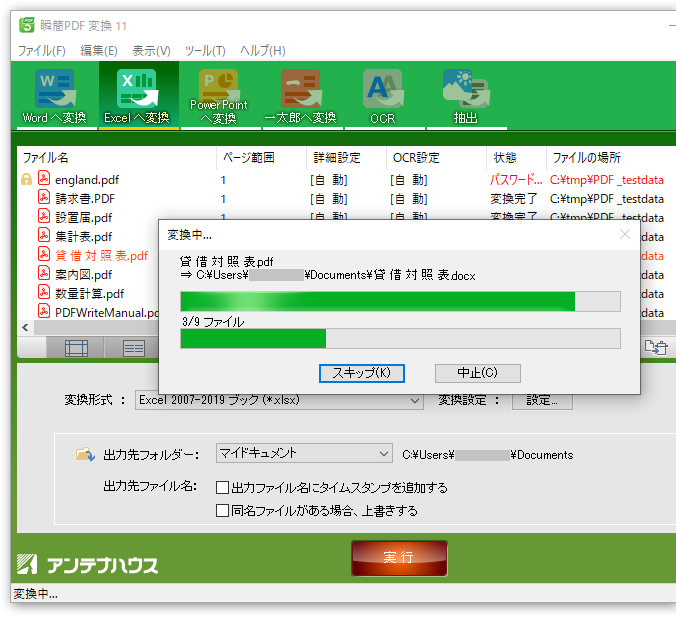
Task: Open the 編集(E) menu
Action: (x=99, y=51)
